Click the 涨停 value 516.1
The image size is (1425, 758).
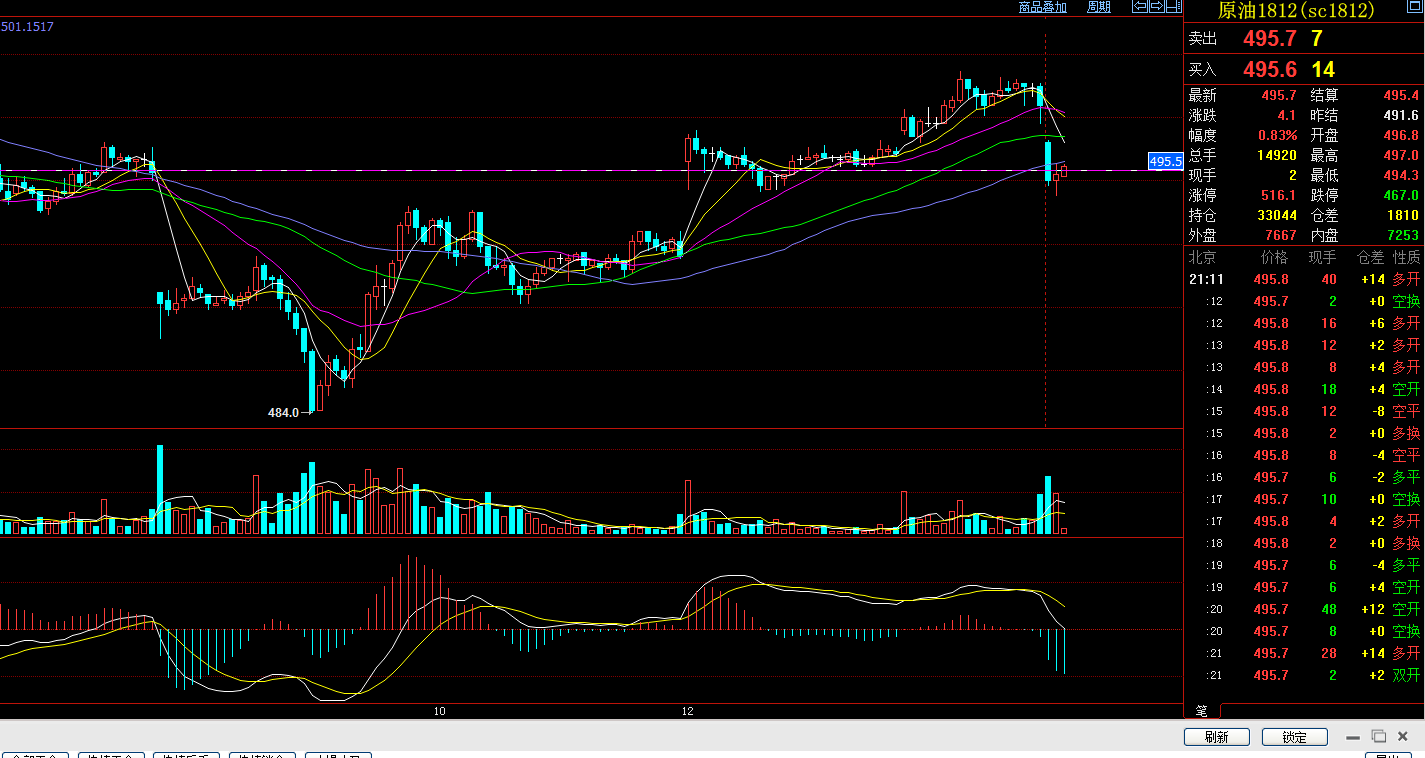click(x=1280, y=196)
